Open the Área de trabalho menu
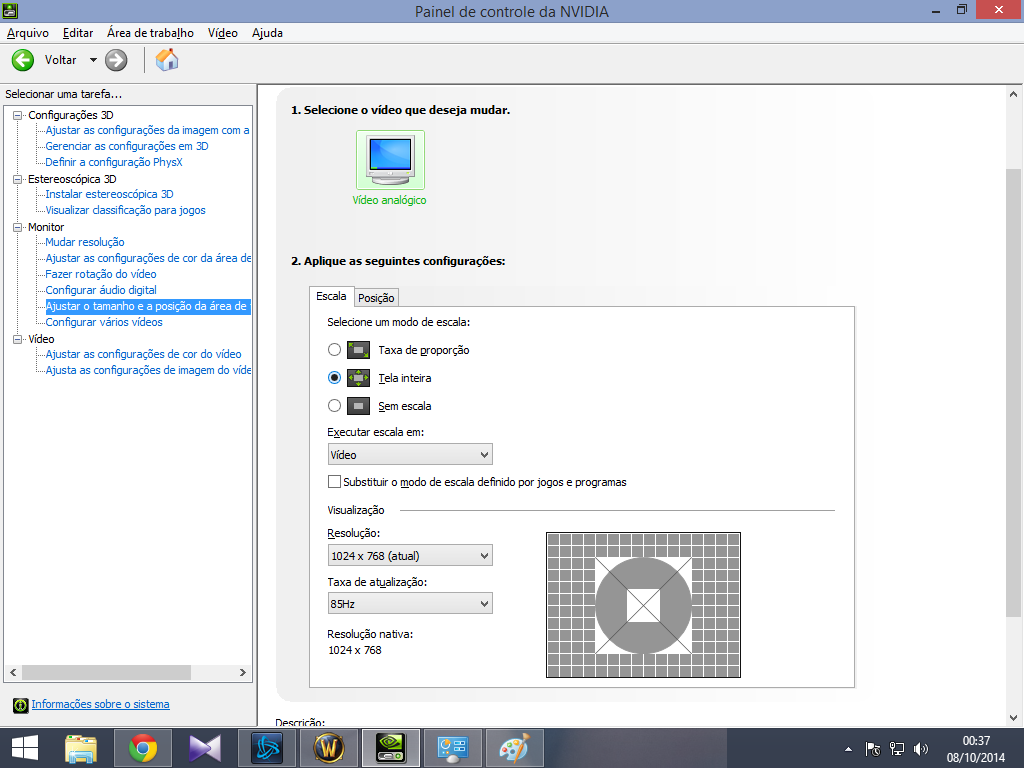 click(x=150, y=33)
